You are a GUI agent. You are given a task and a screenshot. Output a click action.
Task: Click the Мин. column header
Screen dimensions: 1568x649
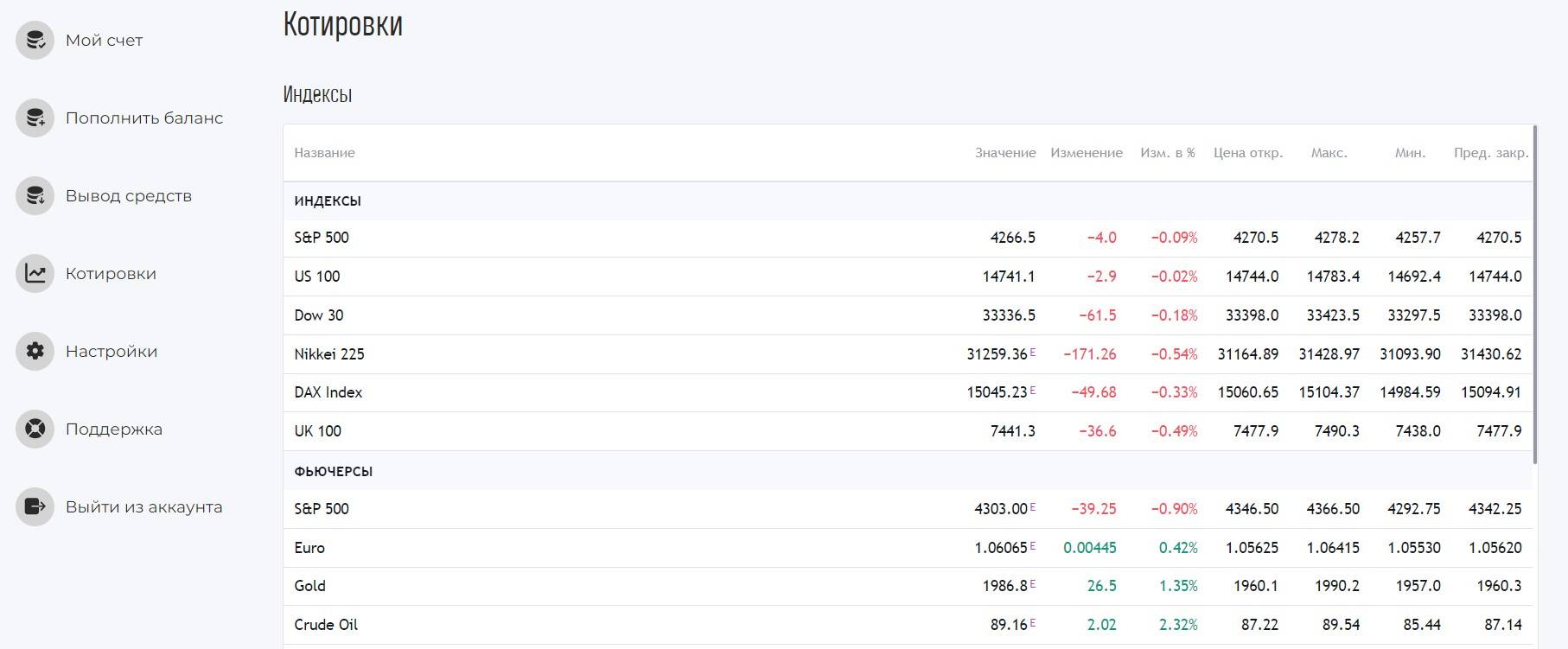click(1410, 153)
